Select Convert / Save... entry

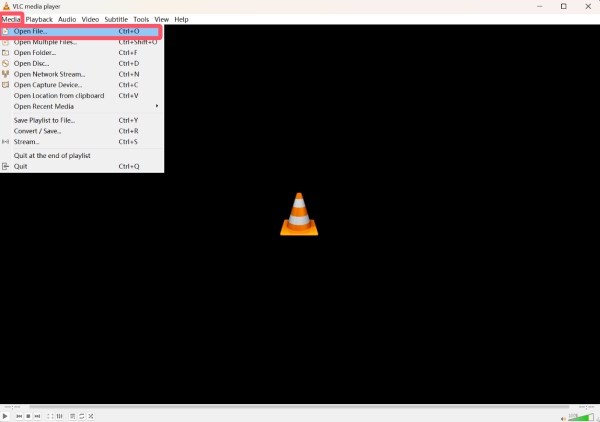coord(82,131)
